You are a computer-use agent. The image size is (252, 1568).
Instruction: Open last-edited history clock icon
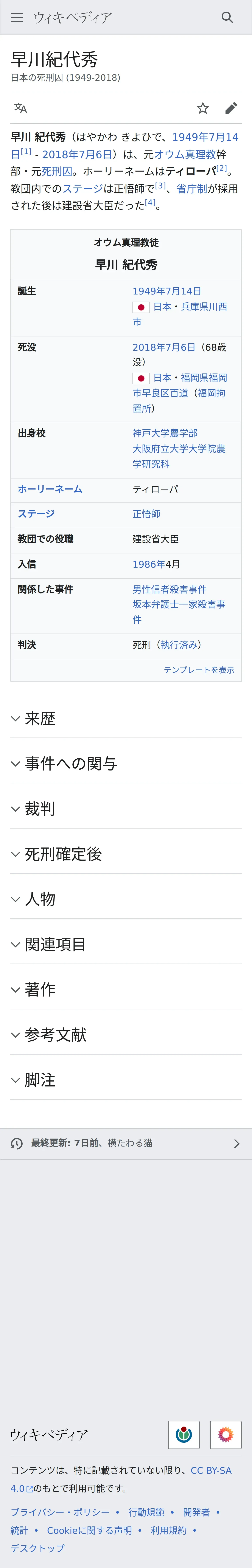tap(16, 1143)
